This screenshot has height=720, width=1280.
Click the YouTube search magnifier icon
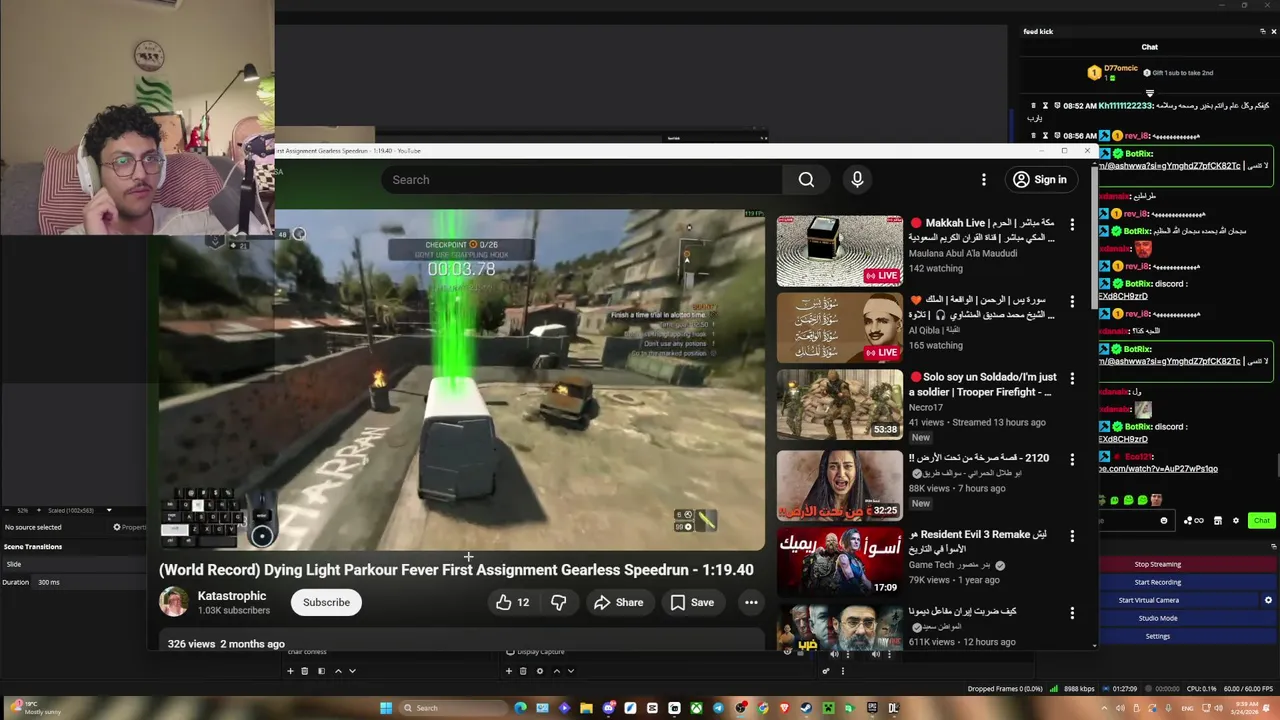[806, 180]
